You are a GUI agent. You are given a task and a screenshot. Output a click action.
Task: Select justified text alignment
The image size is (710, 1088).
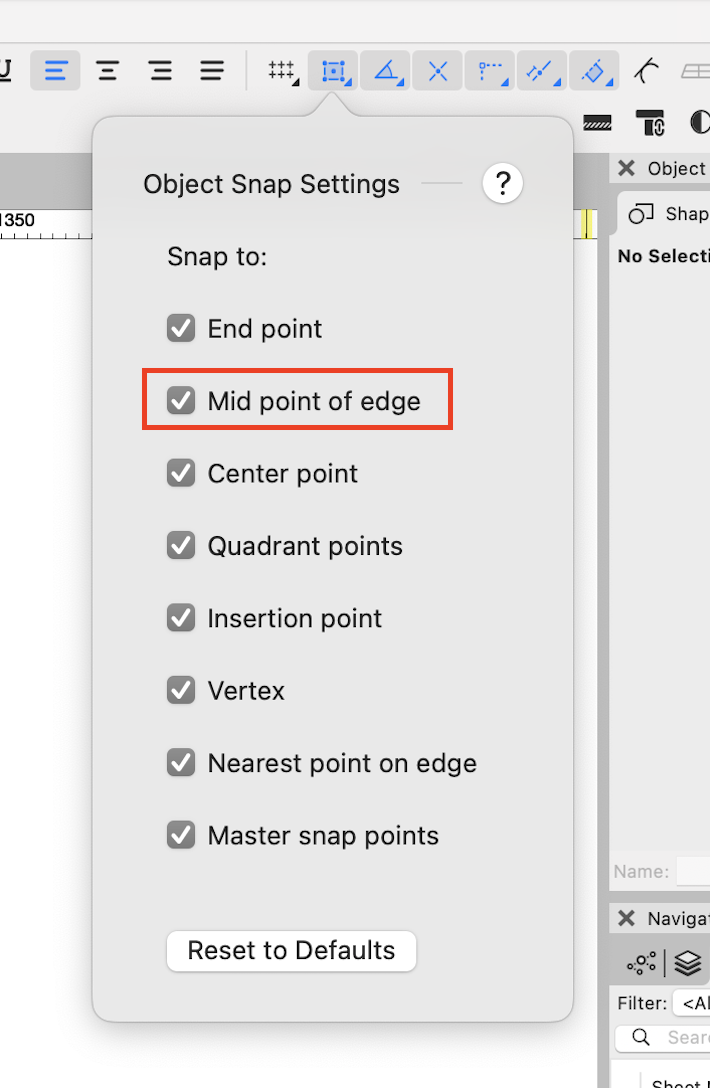click(212, 71)
